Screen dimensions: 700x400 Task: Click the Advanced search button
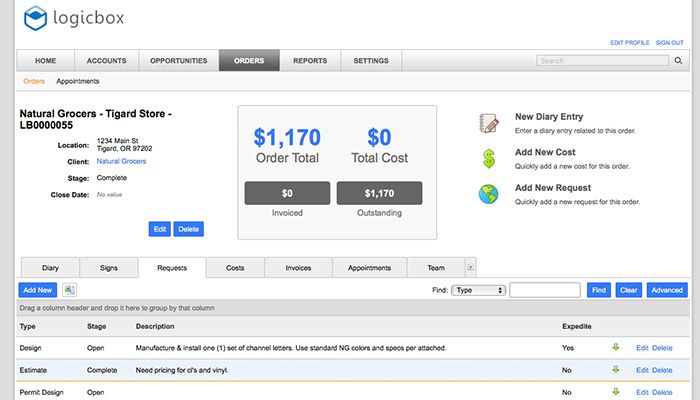pyautogui.click(x=666, y=290)
